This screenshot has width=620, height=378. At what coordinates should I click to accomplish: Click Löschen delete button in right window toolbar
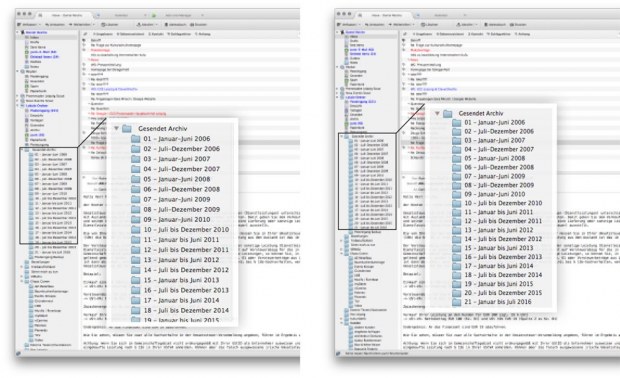click(429, 25)
